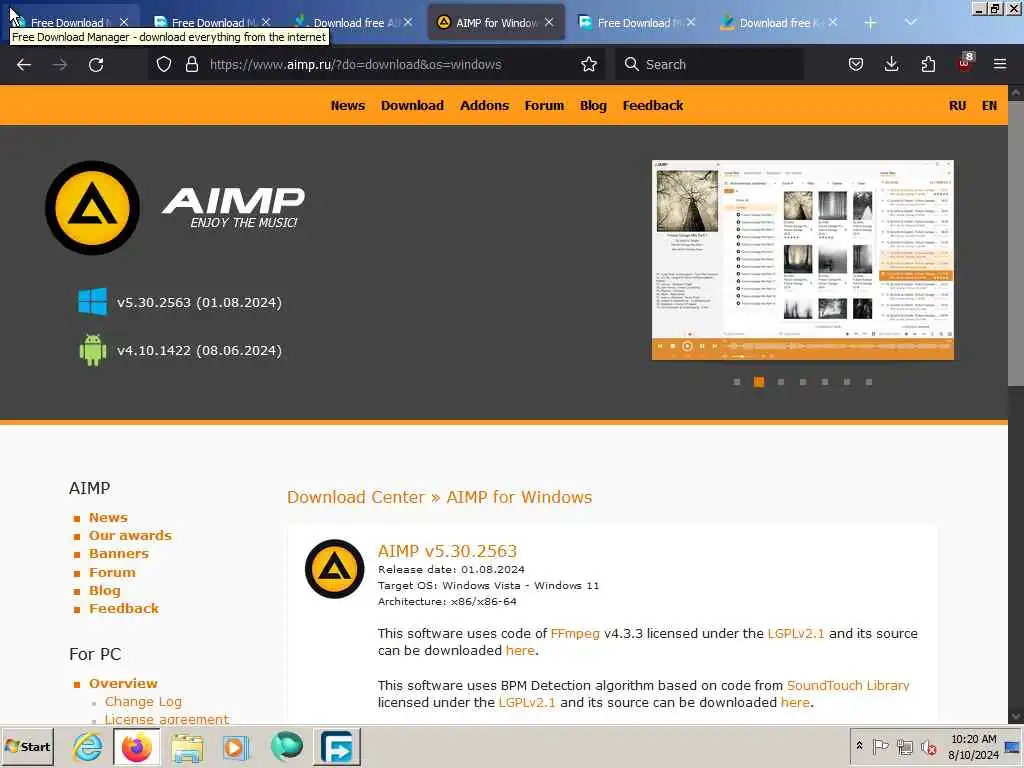Open Overview under For PC
Image resolution: width=1024 pixels, height=768 pixels.
(x=123, y=684)
